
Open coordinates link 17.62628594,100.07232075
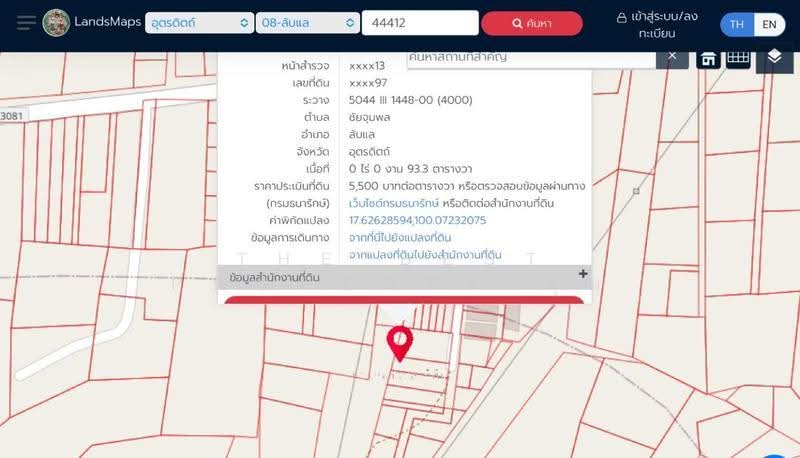coord(417,220)
